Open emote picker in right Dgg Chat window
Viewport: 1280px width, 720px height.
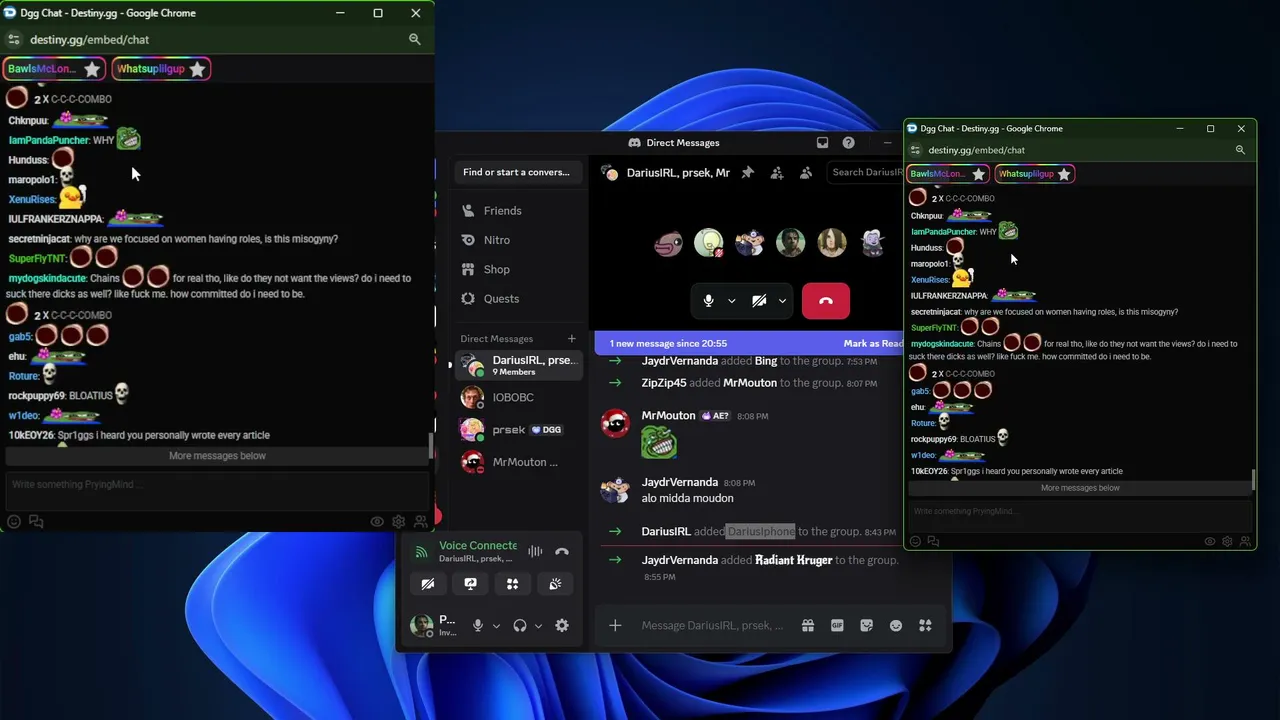point(915,541)
